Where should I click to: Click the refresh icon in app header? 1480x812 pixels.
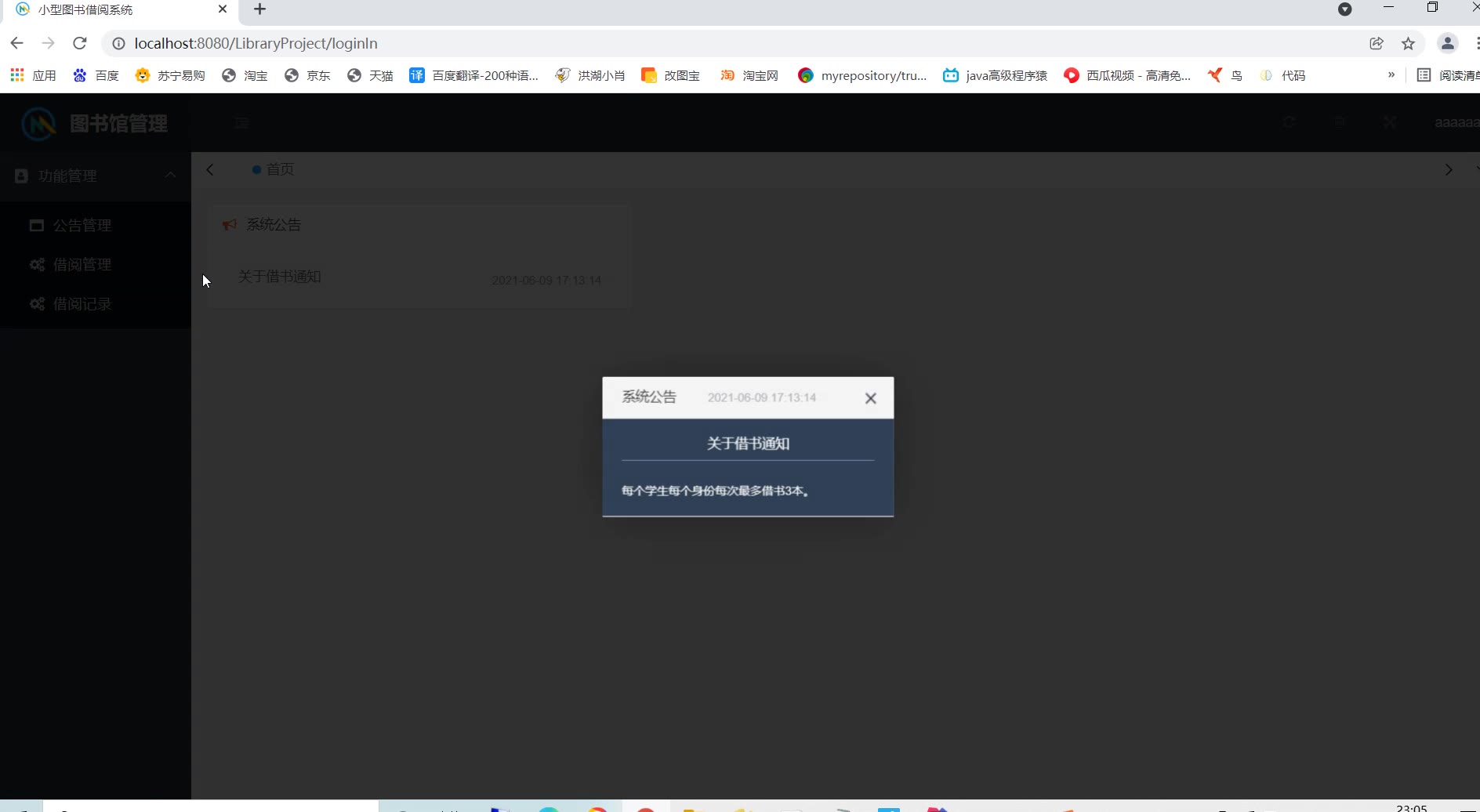tap(1290, 122)
